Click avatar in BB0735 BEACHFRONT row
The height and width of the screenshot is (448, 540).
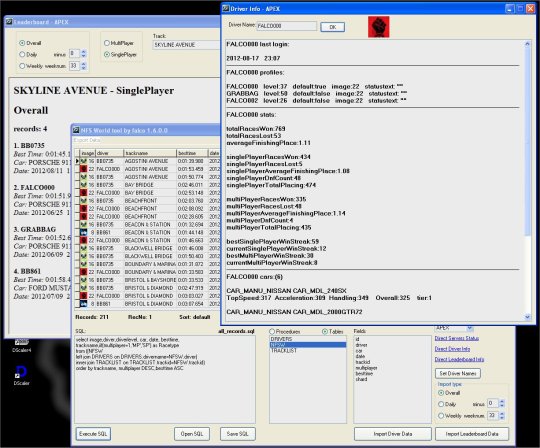[83, 201]
